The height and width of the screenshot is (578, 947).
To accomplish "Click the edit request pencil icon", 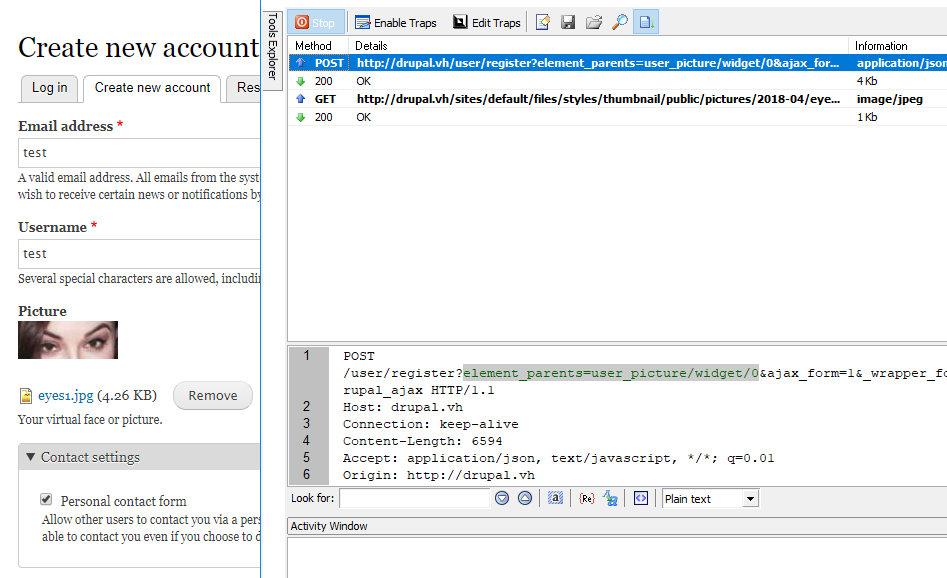I will point(543,22).
